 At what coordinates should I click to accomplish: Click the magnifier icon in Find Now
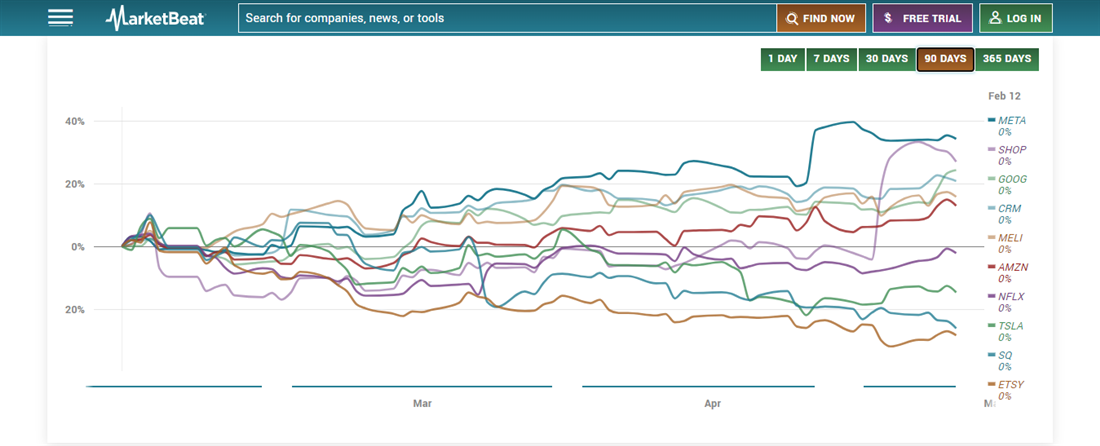tap(792, 18)
